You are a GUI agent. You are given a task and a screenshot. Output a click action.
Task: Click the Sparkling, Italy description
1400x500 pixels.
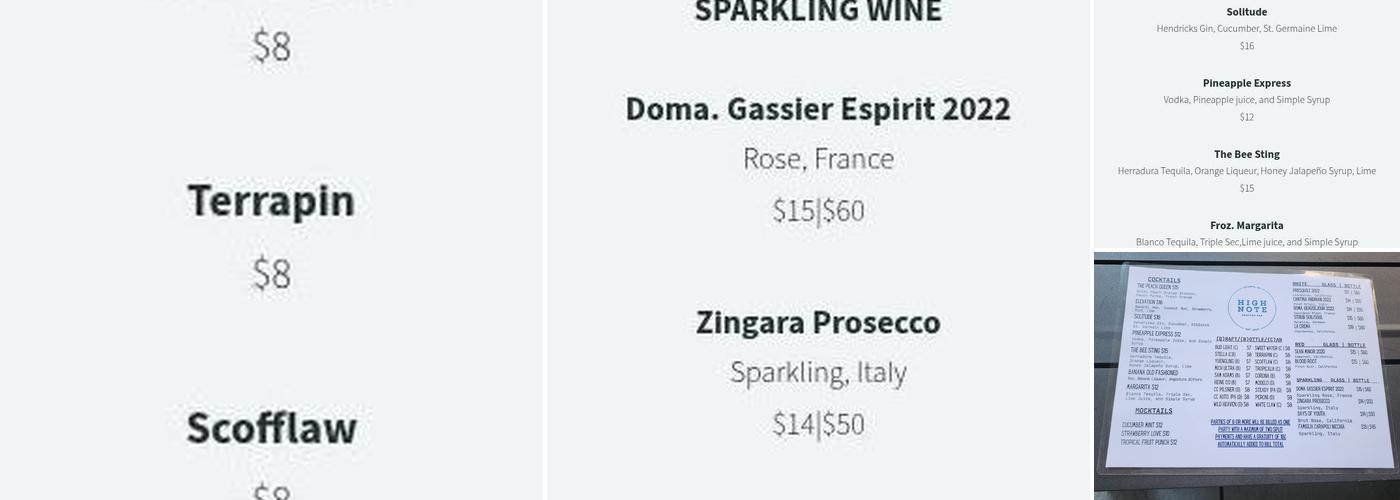tap(818, 372)
